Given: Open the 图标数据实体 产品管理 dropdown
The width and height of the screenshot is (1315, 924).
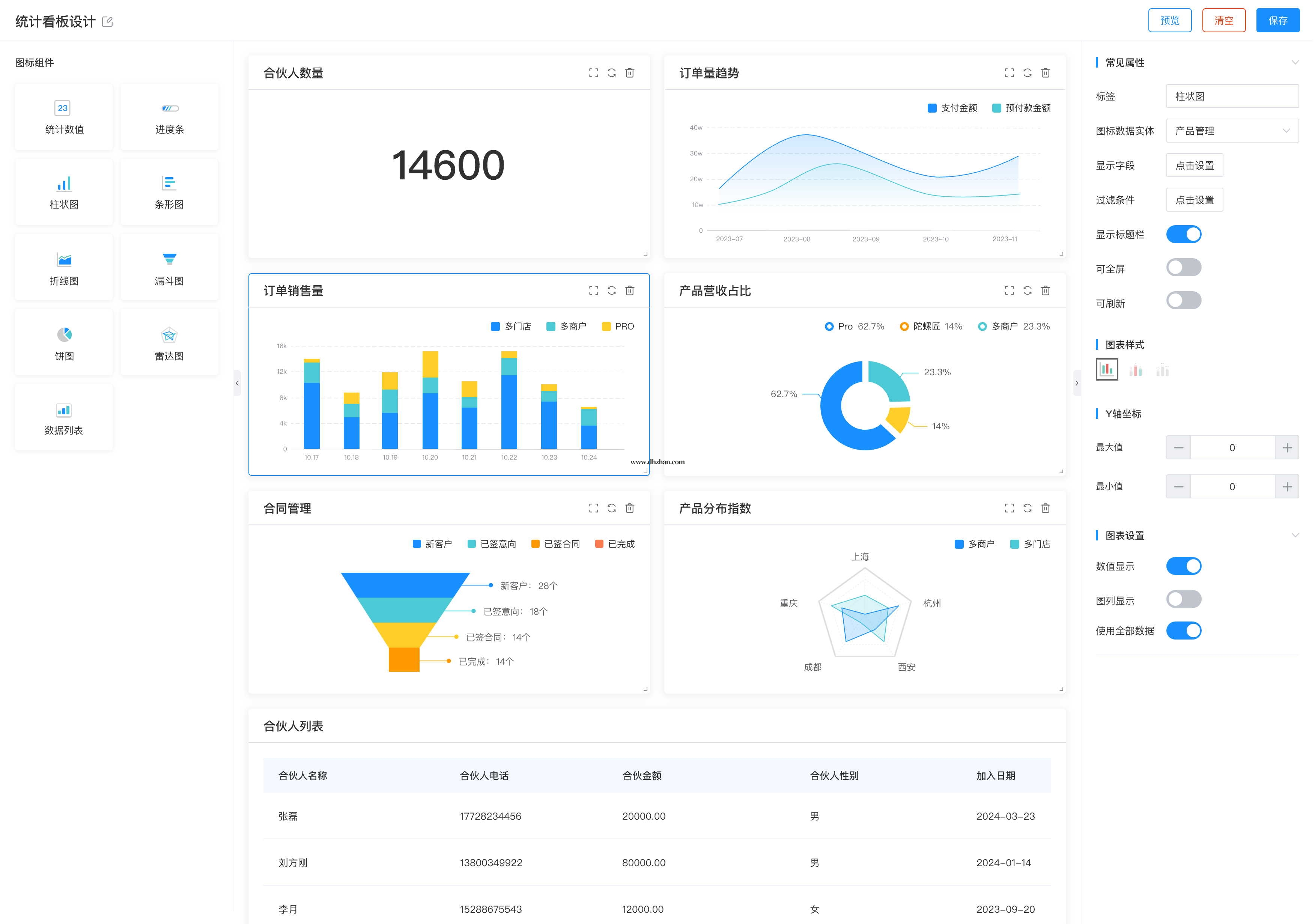Looking at the screenshot, I should coord(1232,131).
